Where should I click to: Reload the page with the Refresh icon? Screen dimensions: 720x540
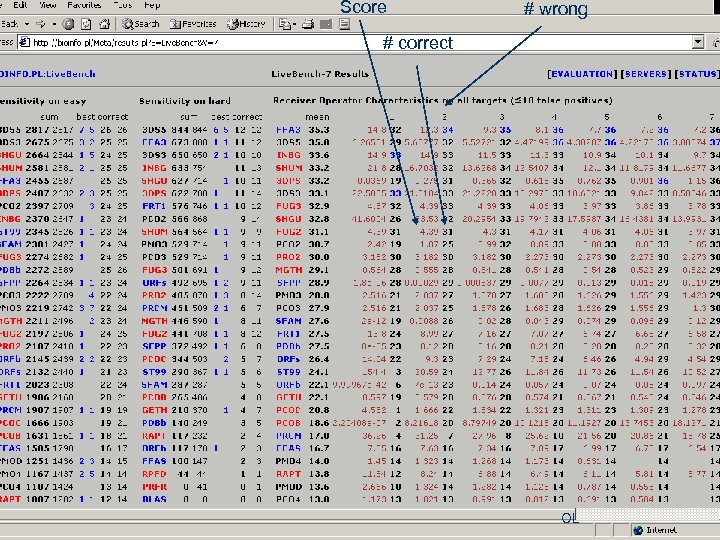point(86,24)
